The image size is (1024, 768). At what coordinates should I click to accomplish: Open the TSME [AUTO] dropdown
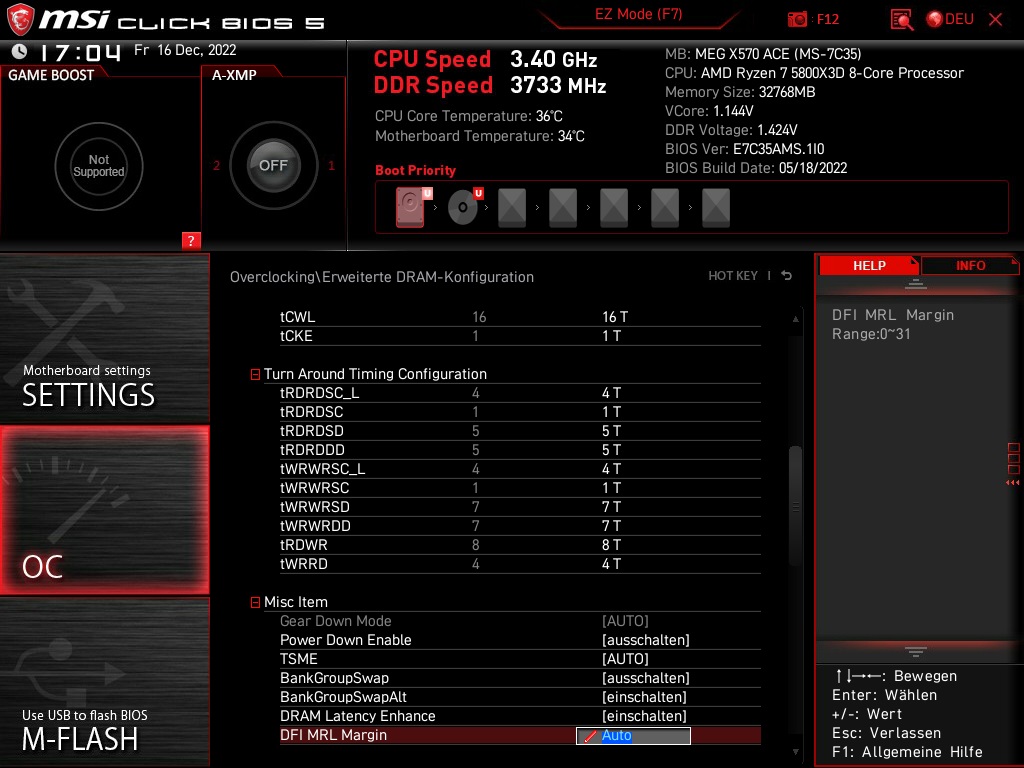625,659
